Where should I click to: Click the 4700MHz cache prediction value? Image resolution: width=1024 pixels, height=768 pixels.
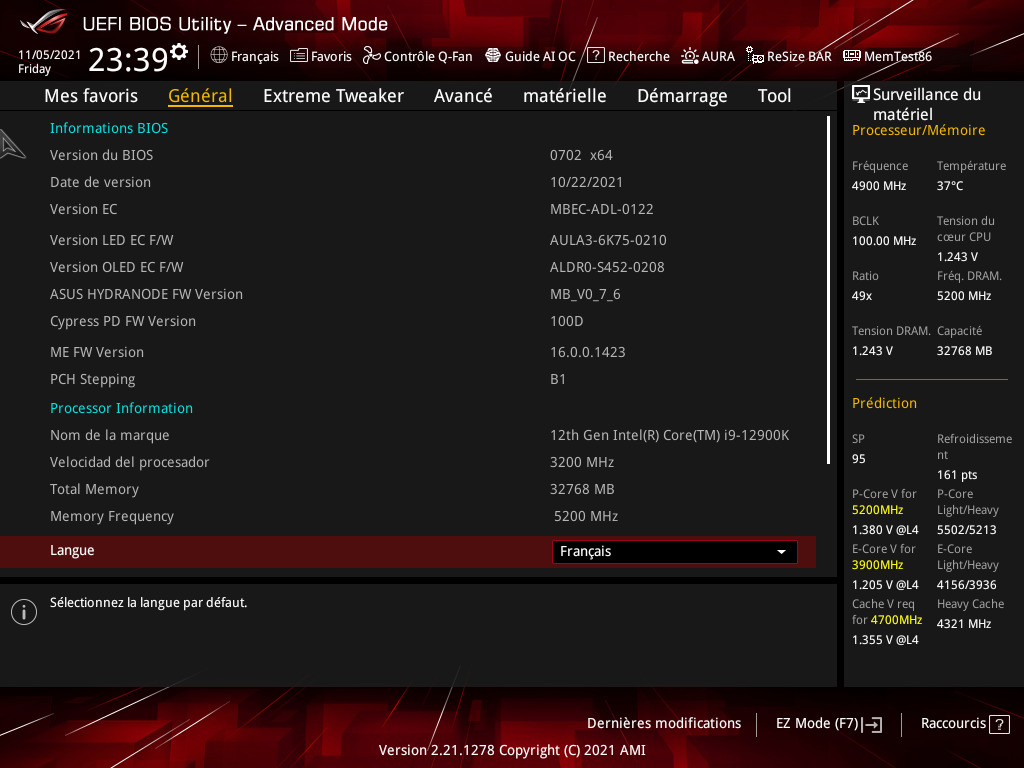point(896,620)
